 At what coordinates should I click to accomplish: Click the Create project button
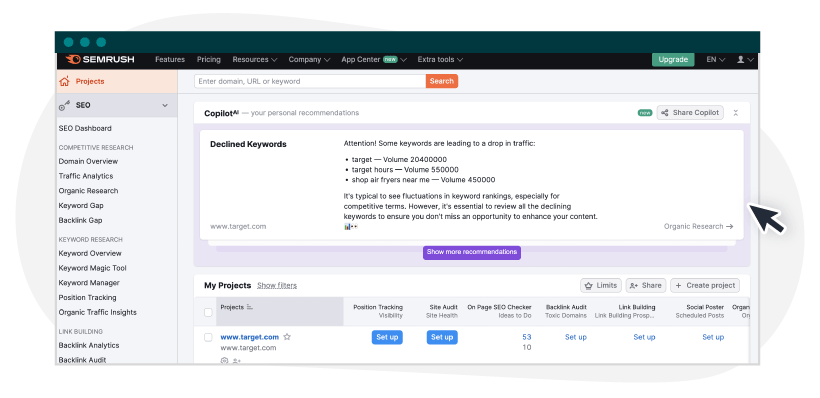point(705,286)
